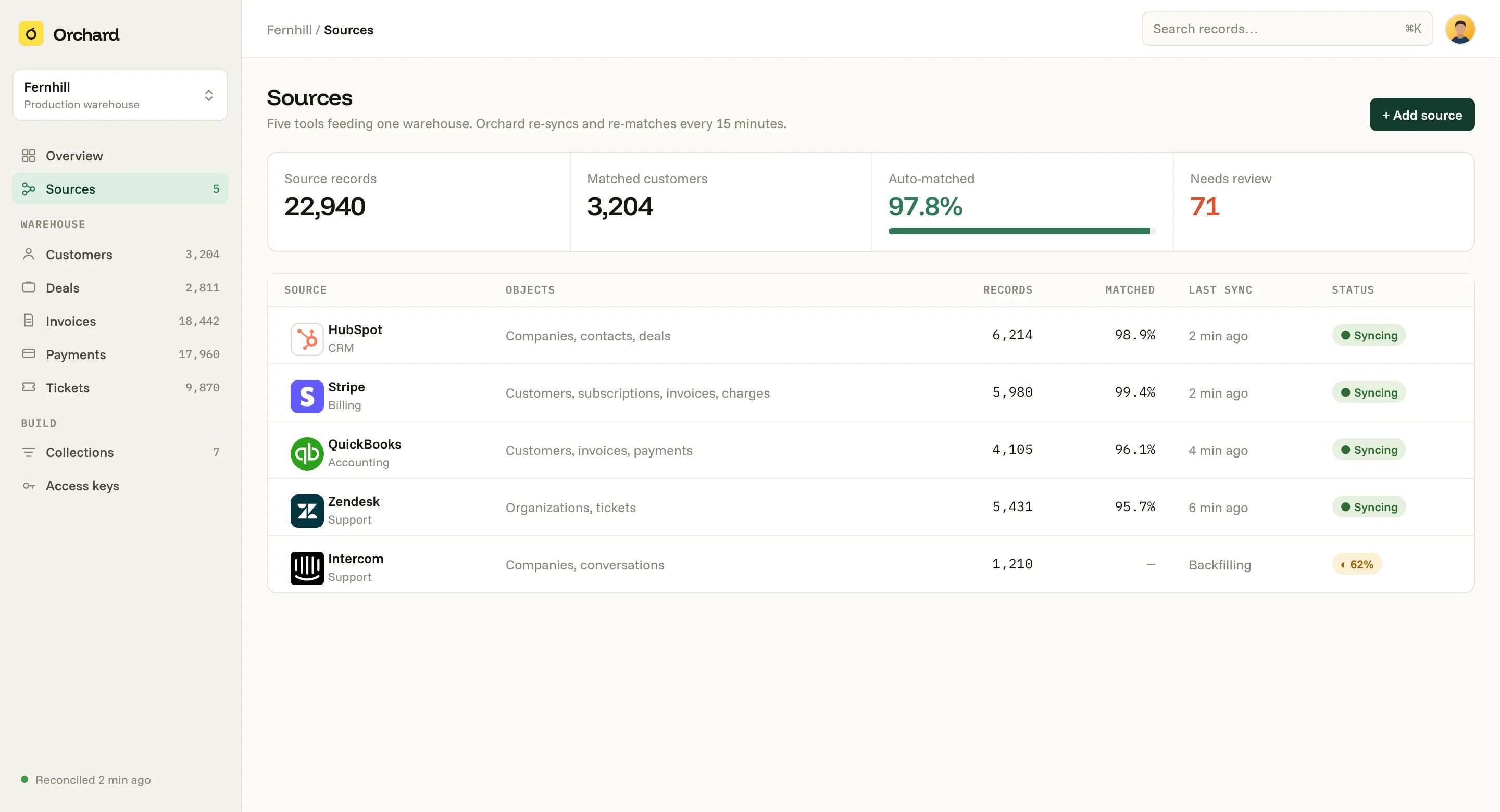Click the Invoices document icon
This screenshot has height=812, width=1500.
tap(29, 320)
